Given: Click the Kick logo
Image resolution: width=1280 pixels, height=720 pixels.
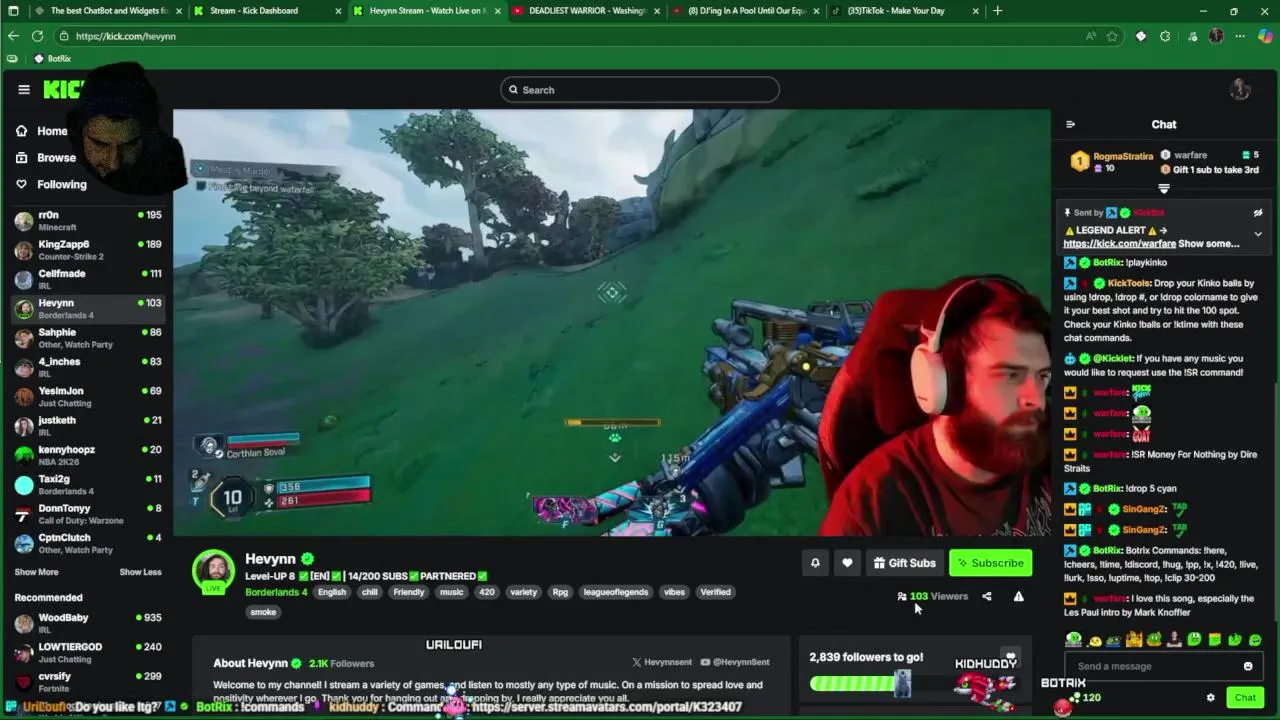Looking at the screenshot, I should click(x=63, y=90).
